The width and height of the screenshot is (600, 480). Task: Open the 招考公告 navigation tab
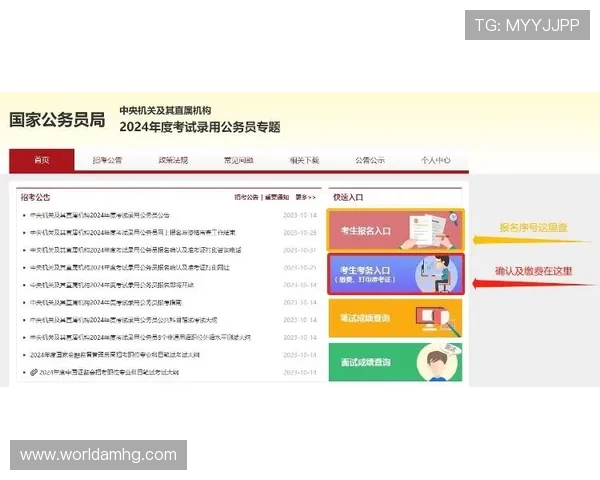pos(107,160)
